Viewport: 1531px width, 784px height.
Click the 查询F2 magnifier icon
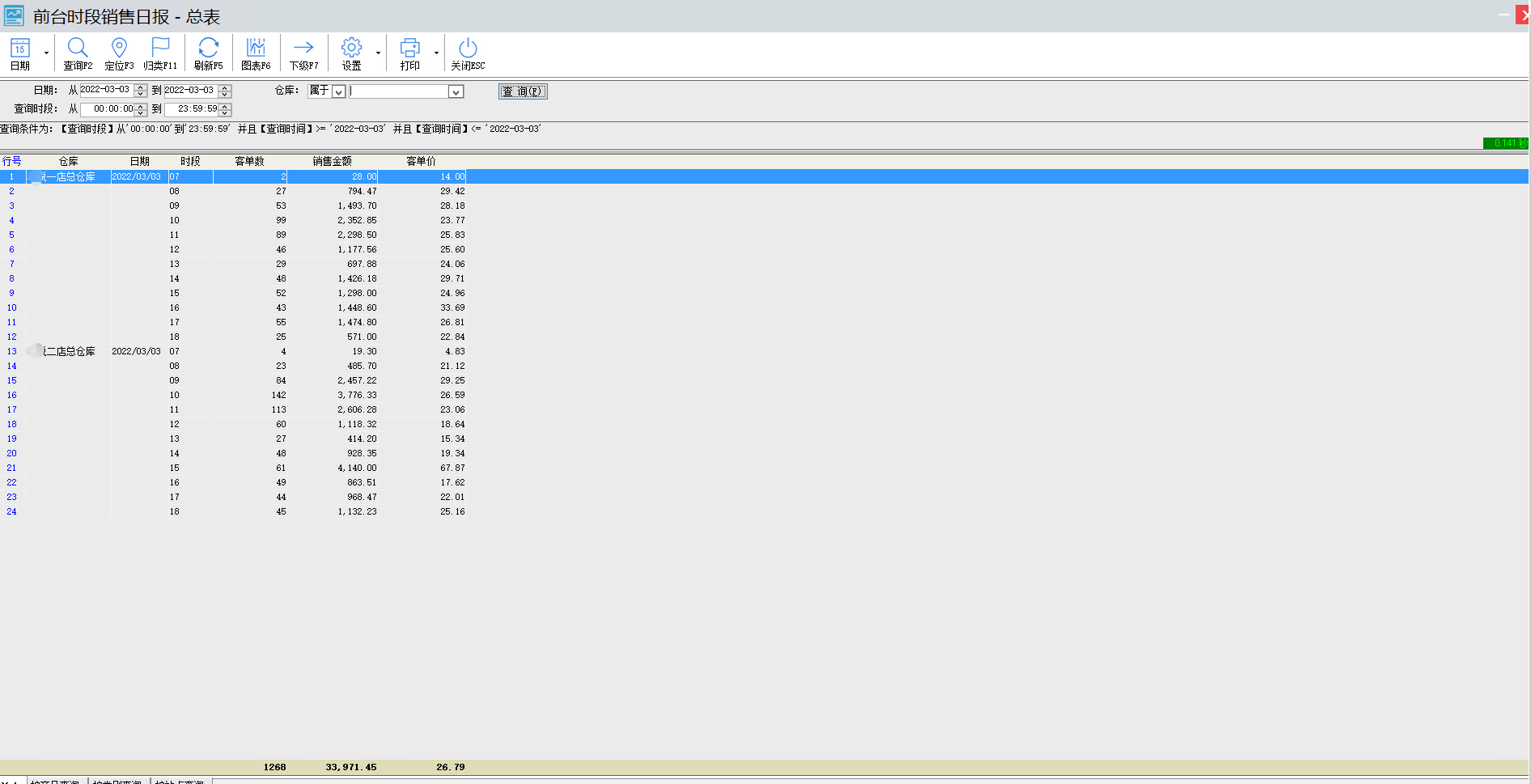(x=78, y=53)
